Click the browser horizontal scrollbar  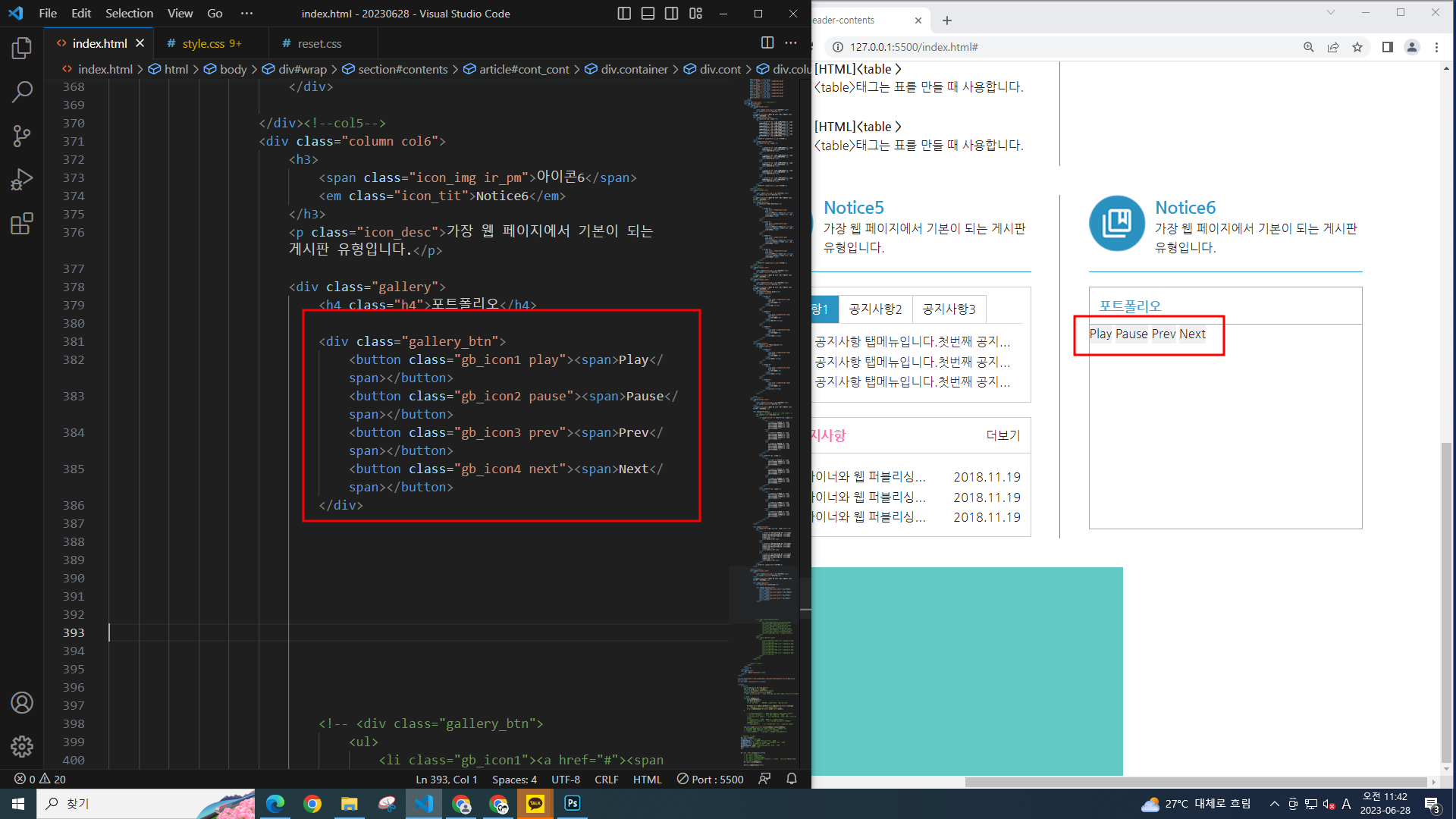click(x=1194, y=782)
